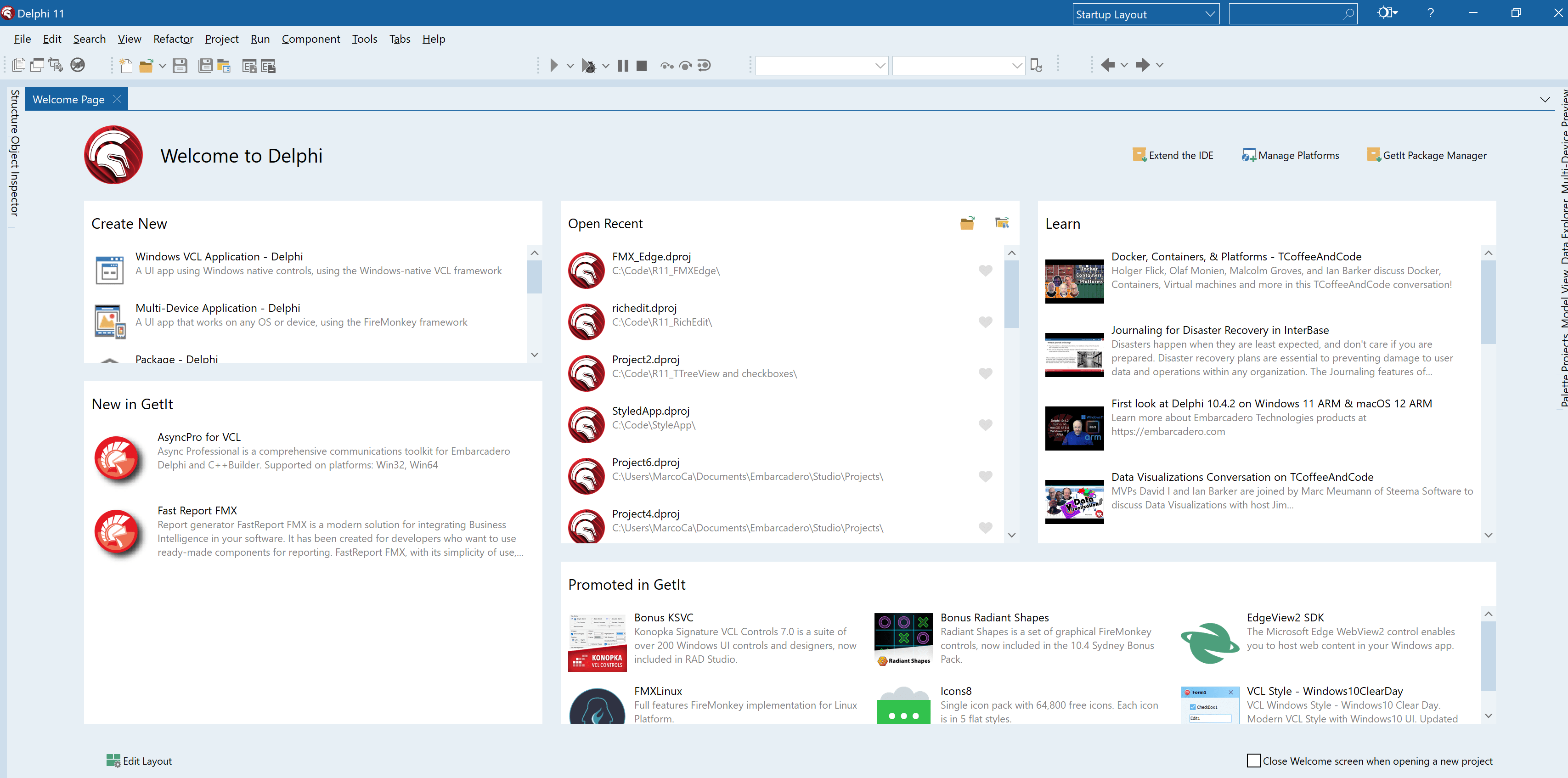
Task: Favorite FMX_Edge.dproj with the heart toggle
Action: click(986, 271)
